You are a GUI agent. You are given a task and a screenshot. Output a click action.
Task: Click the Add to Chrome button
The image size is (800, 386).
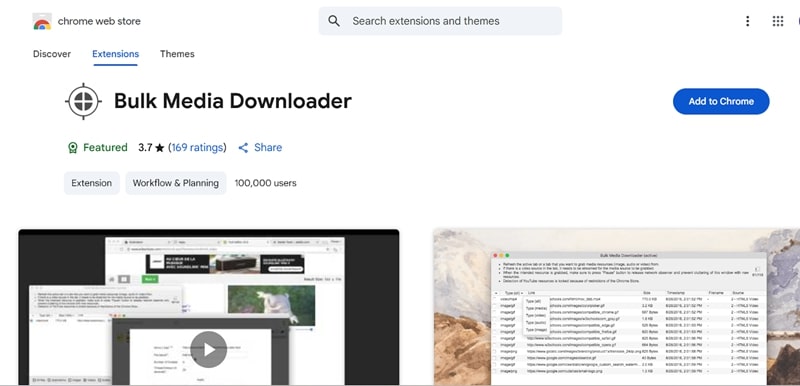click(x=721, y=101)
